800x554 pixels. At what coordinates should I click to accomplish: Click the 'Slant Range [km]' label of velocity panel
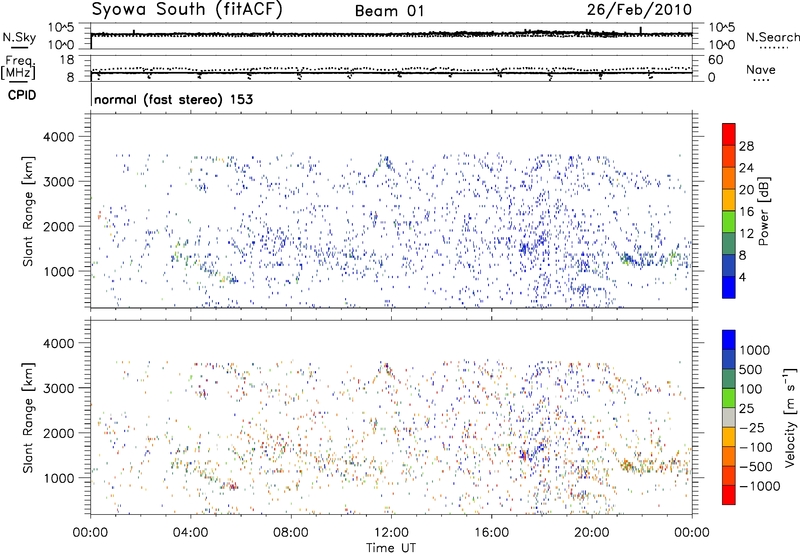click(x=28, y=417)
